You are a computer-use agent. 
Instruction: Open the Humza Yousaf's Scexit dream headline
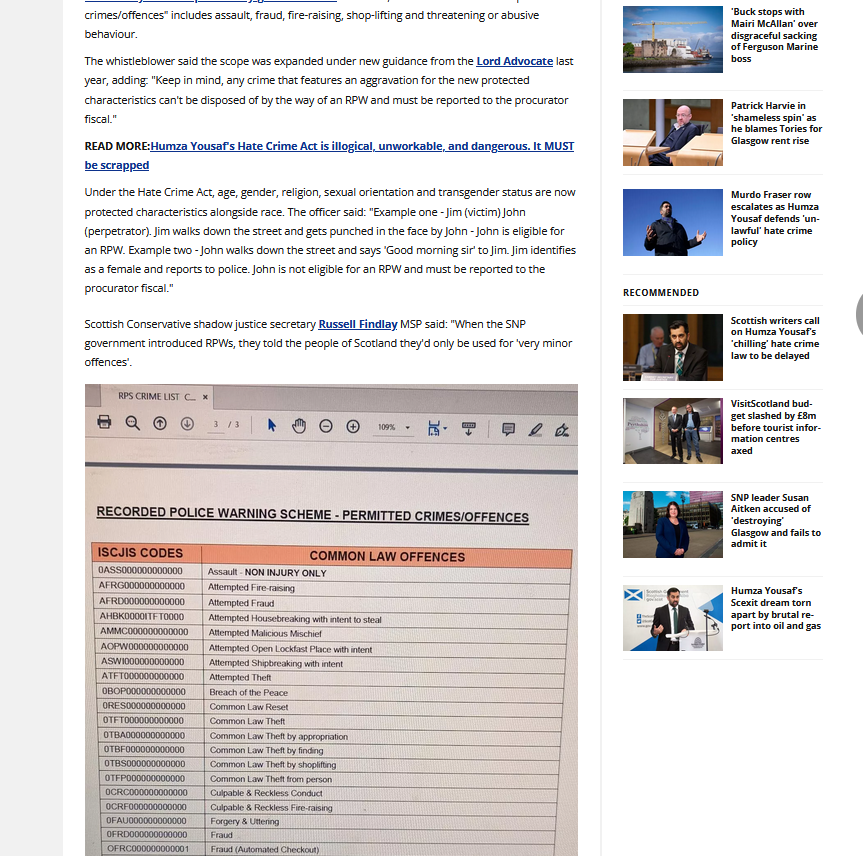point(775,608)
